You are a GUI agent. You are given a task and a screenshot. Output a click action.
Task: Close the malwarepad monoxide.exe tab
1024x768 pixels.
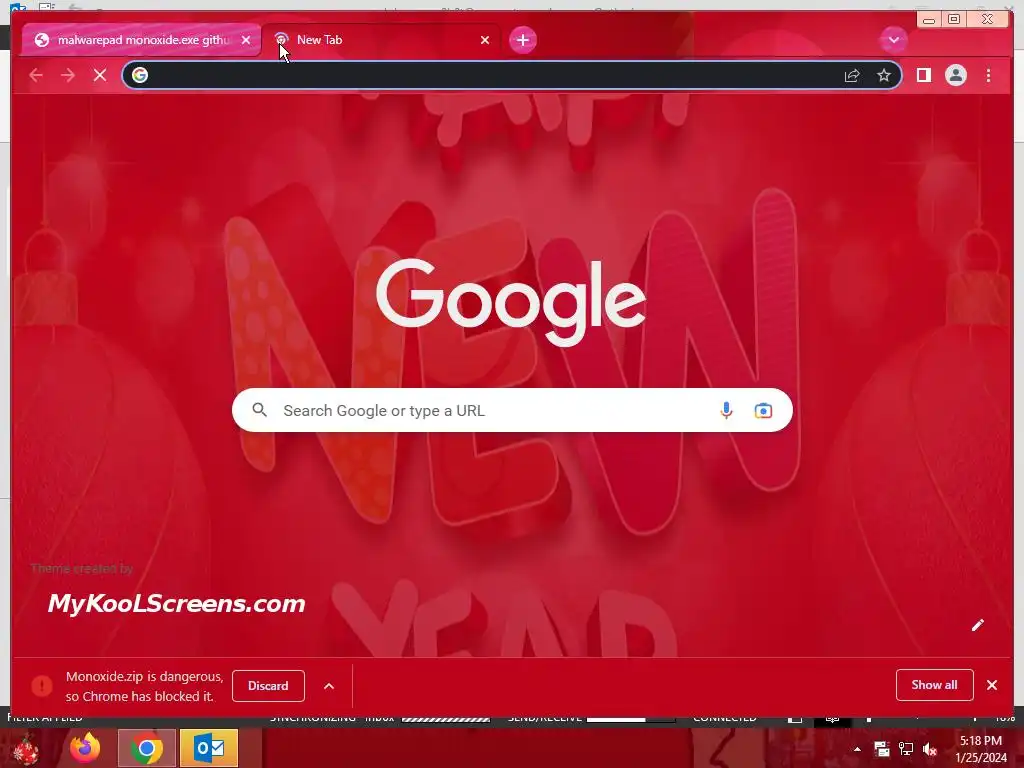click(x=246, y=40)
